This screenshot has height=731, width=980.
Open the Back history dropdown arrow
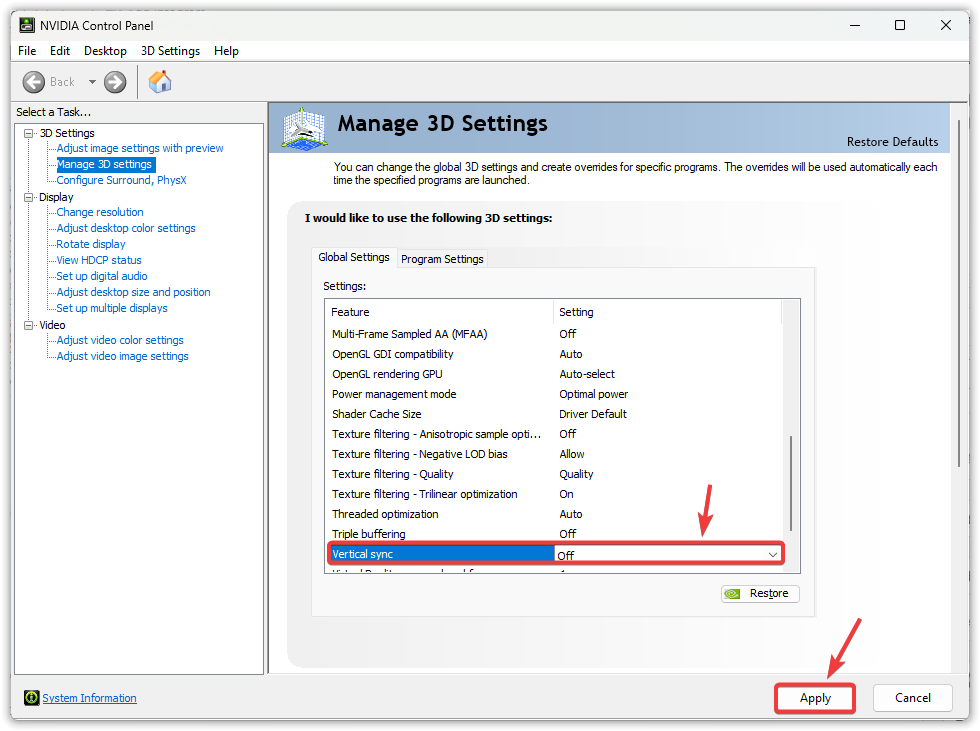pos(92,82)
